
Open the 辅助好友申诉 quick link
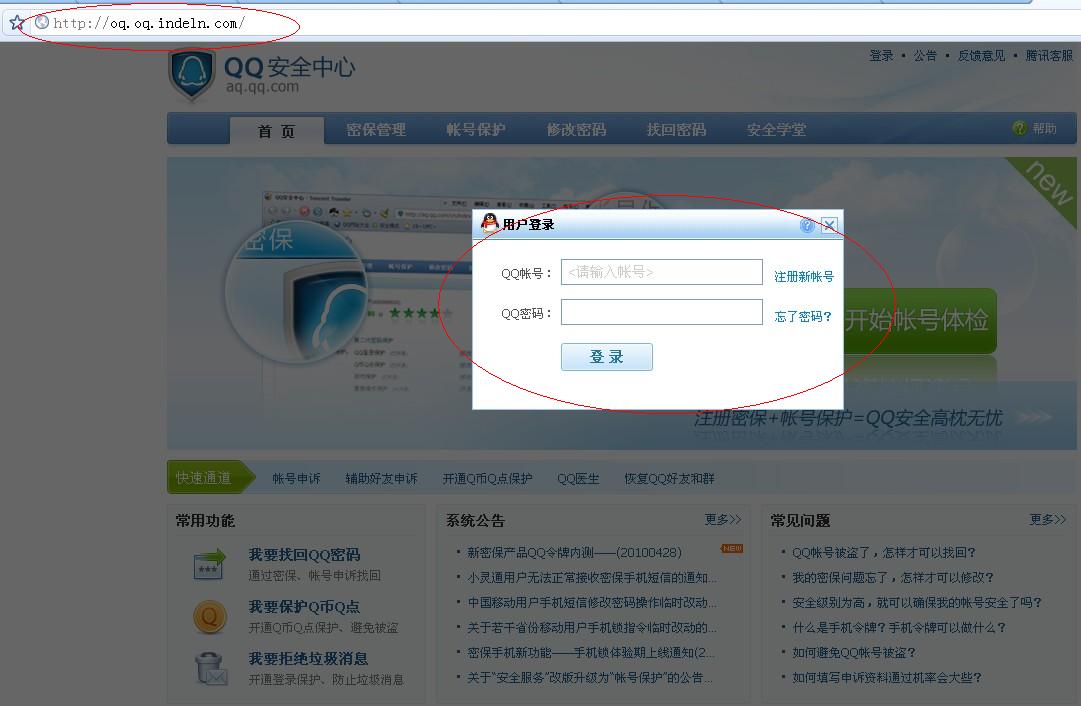(381, 478)
